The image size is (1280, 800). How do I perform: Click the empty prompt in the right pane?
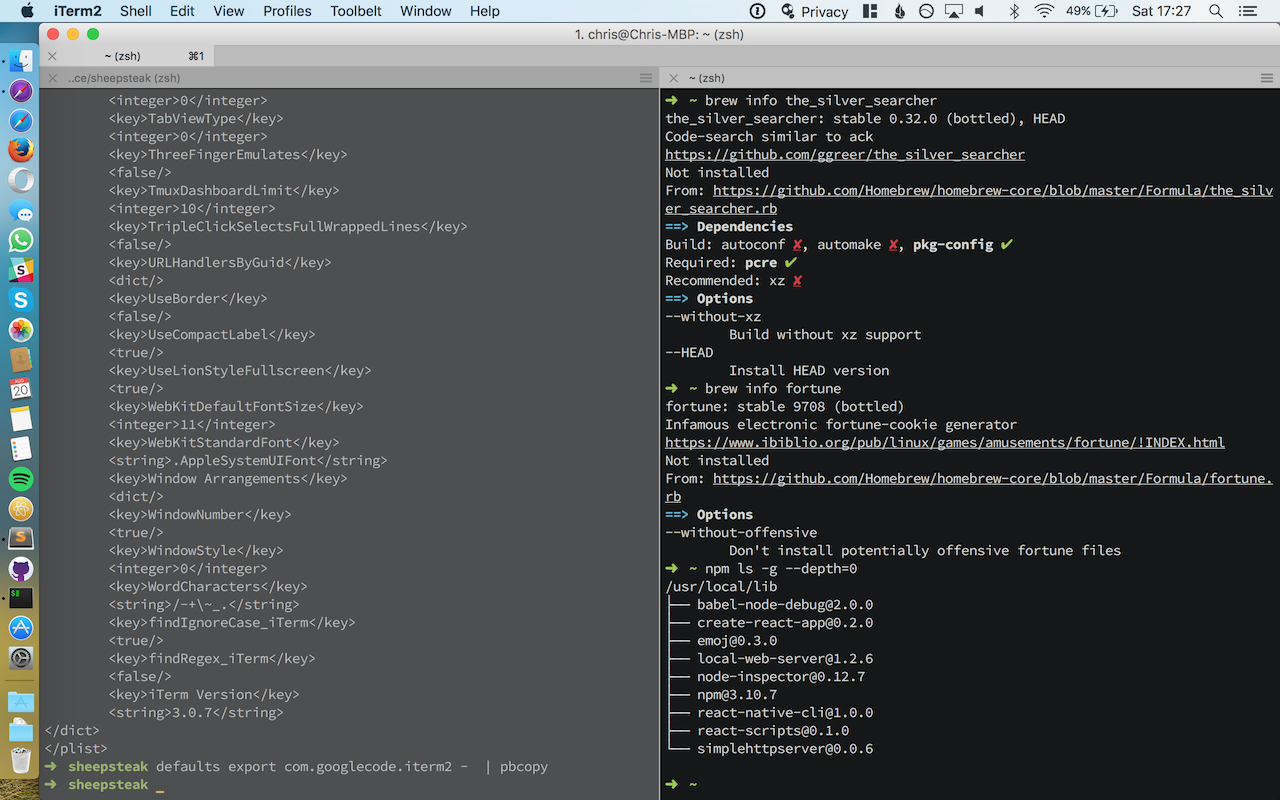click(x=681, y=785)
